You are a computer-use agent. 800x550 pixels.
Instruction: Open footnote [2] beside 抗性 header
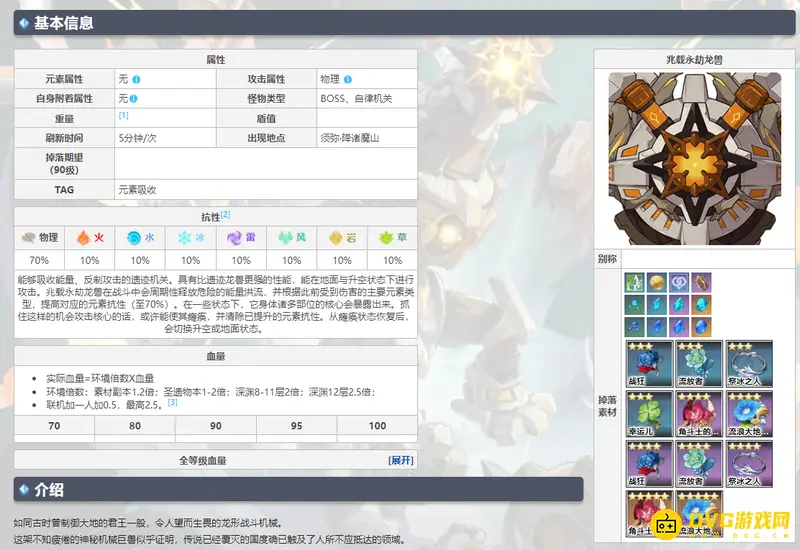(226, 214)
